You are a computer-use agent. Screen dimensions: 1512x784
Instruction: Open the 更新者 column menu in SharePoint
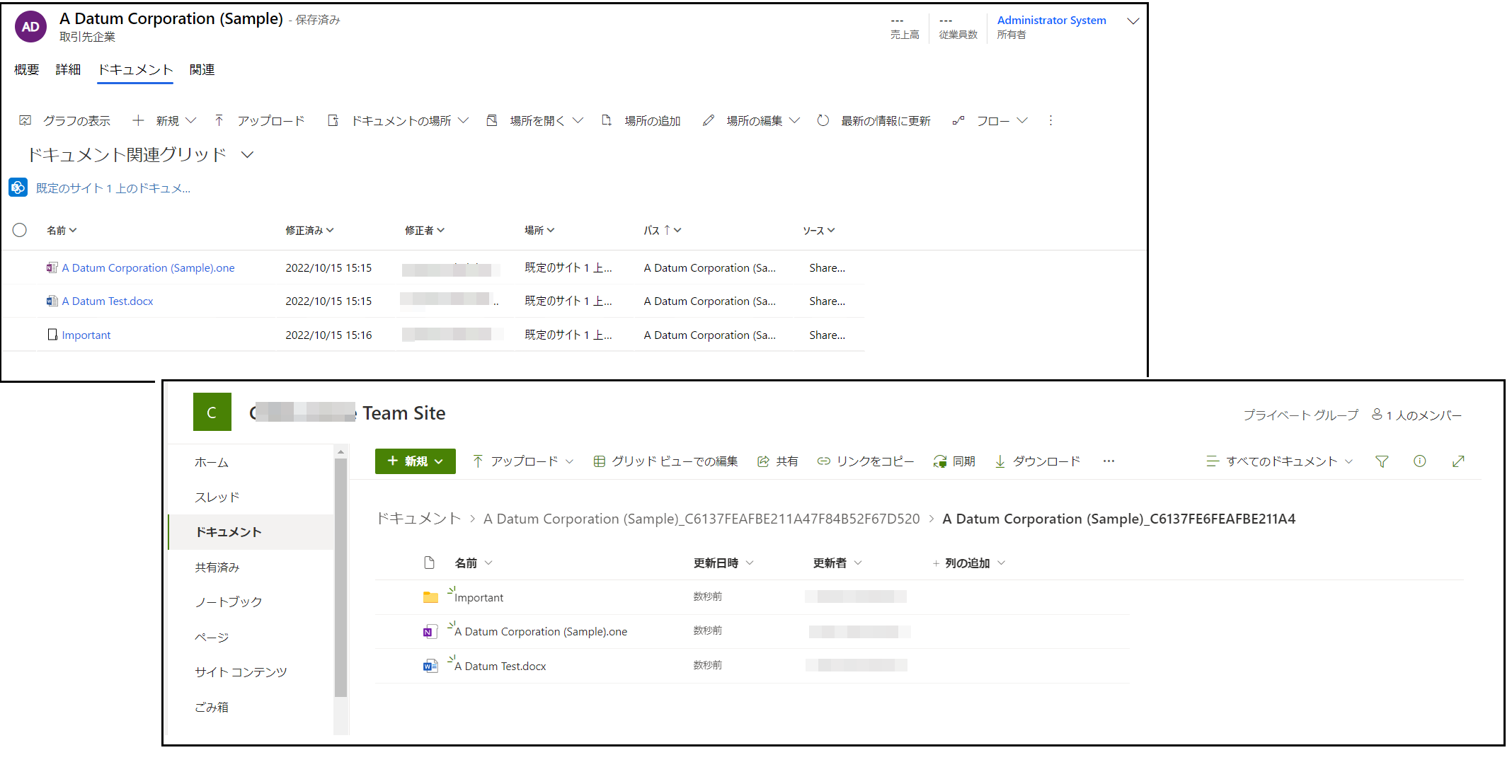pyautogui.click(x=837, y=563)
